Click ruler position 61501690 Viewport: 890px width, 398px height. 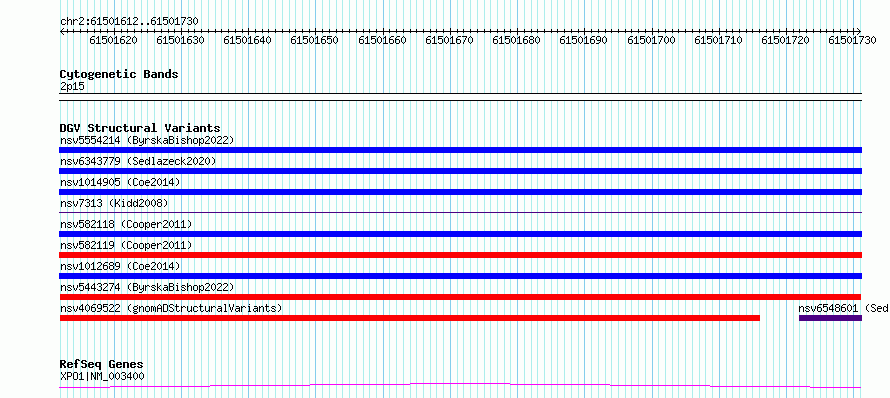click(x=583, y=40)
